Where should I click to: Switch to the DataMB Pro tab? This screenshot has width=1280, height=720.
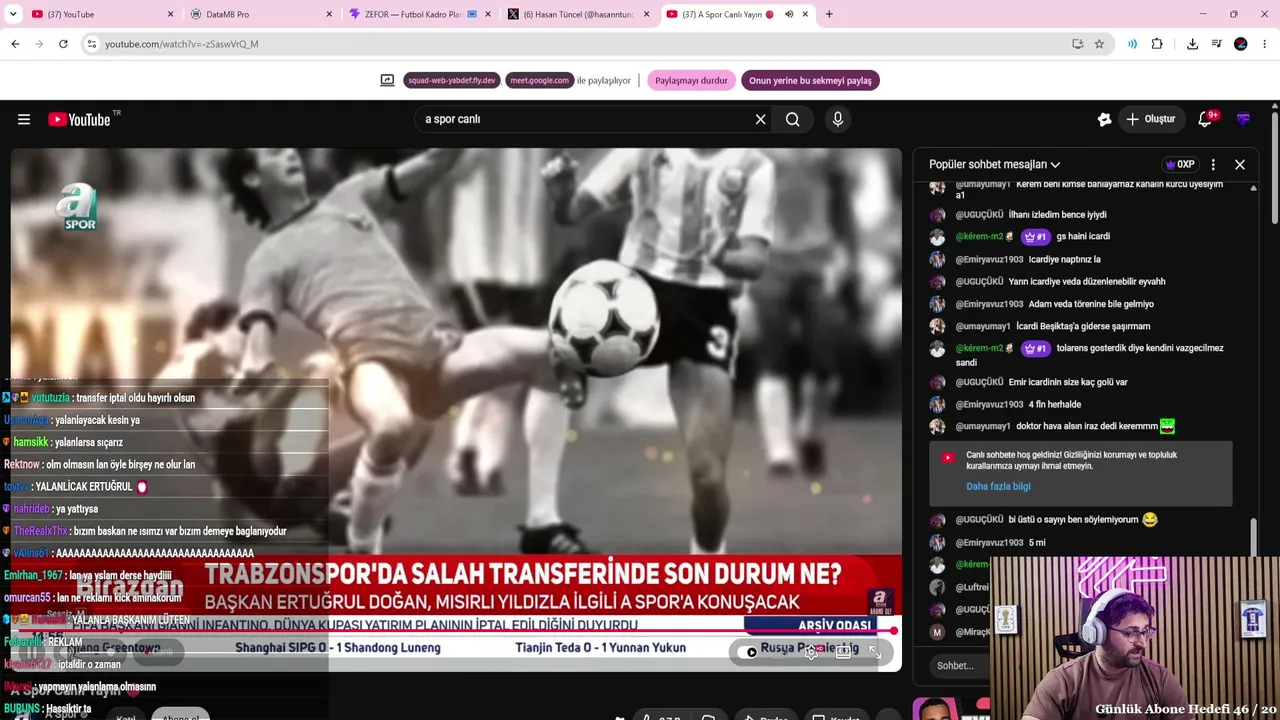(260, 14)
